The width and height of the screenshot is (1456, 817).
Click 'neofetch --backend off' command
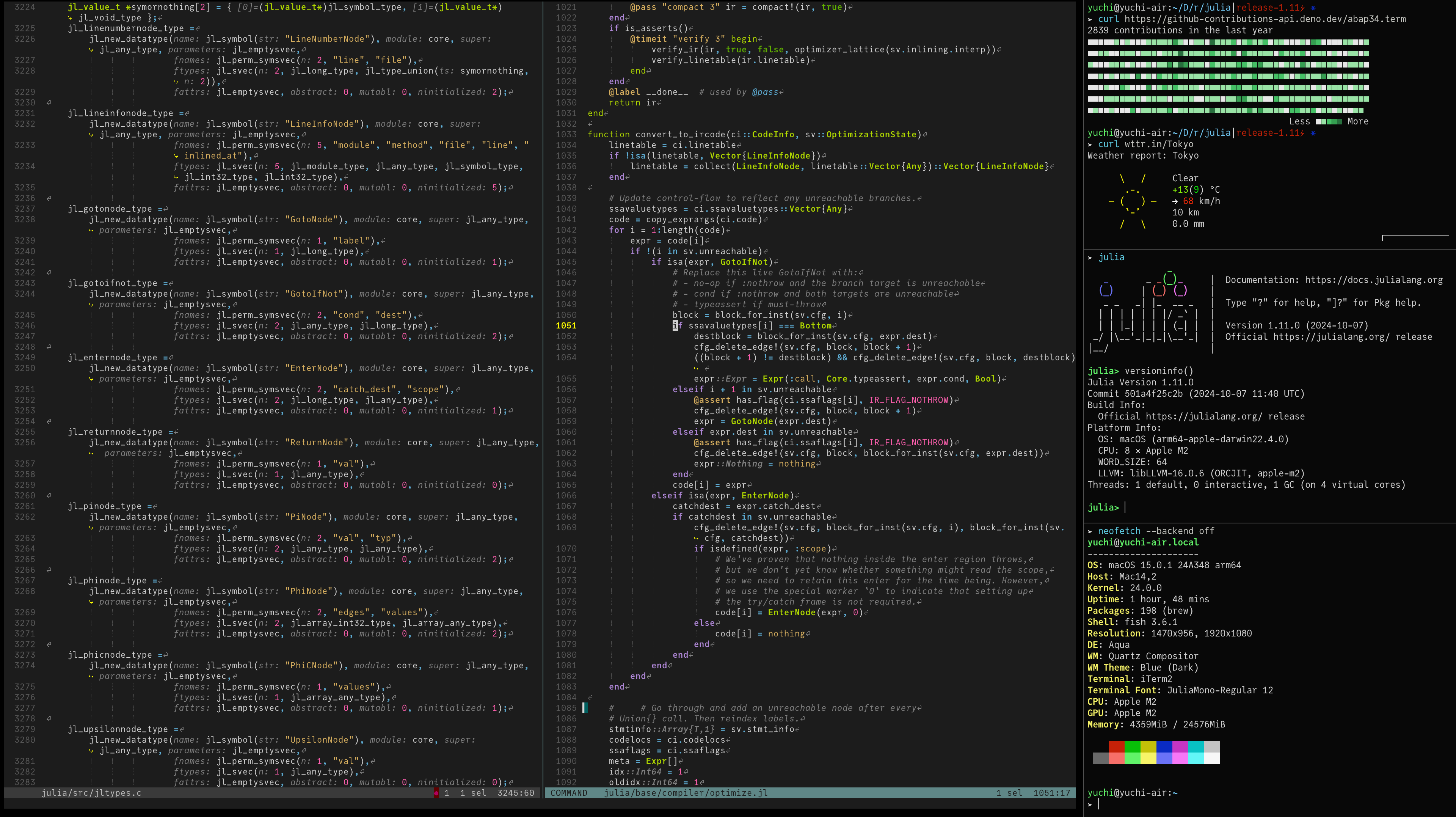coord(1156,531)
